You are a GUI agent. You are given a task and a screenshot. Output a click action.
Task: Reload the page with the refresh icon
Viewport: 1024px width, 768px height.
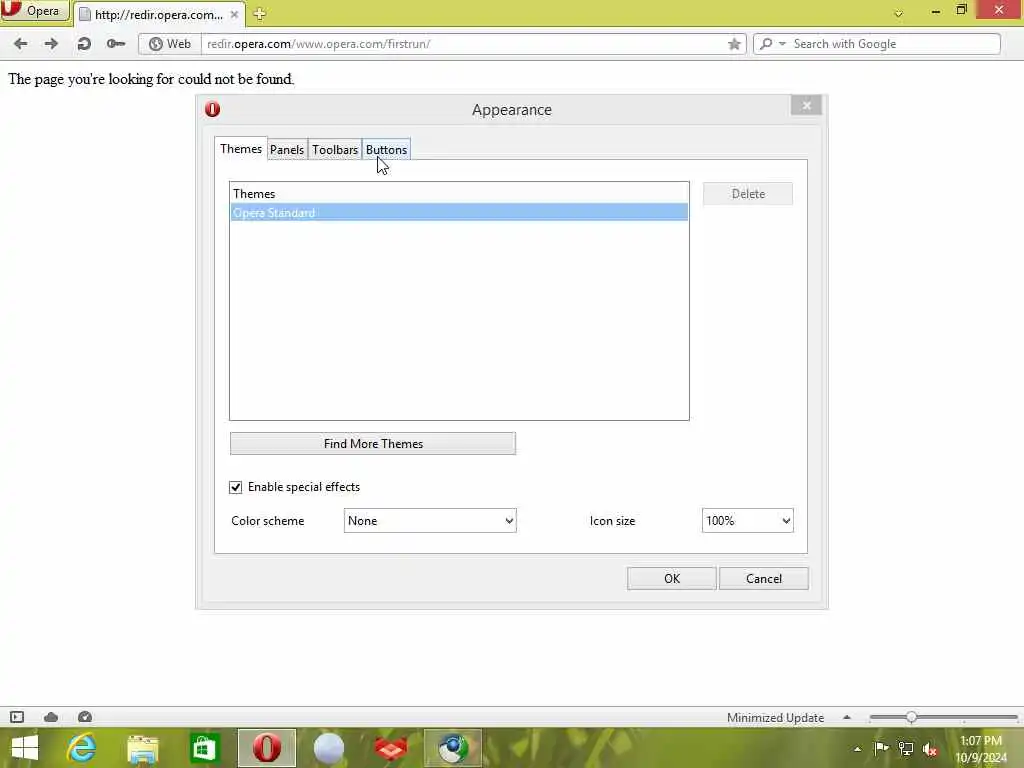point(84,44)
